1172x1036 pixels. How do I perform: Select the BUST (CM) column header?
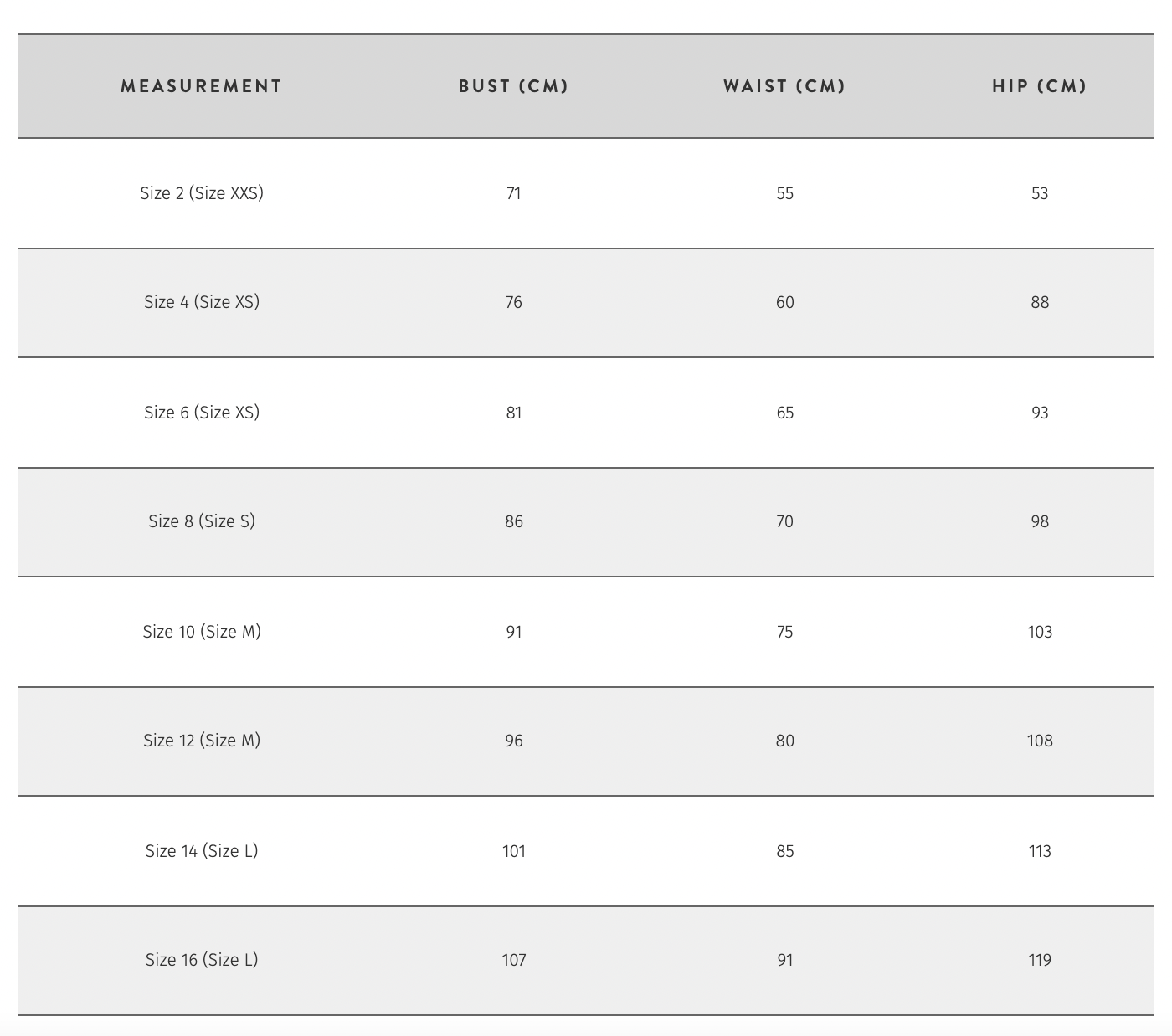[513, 86]
